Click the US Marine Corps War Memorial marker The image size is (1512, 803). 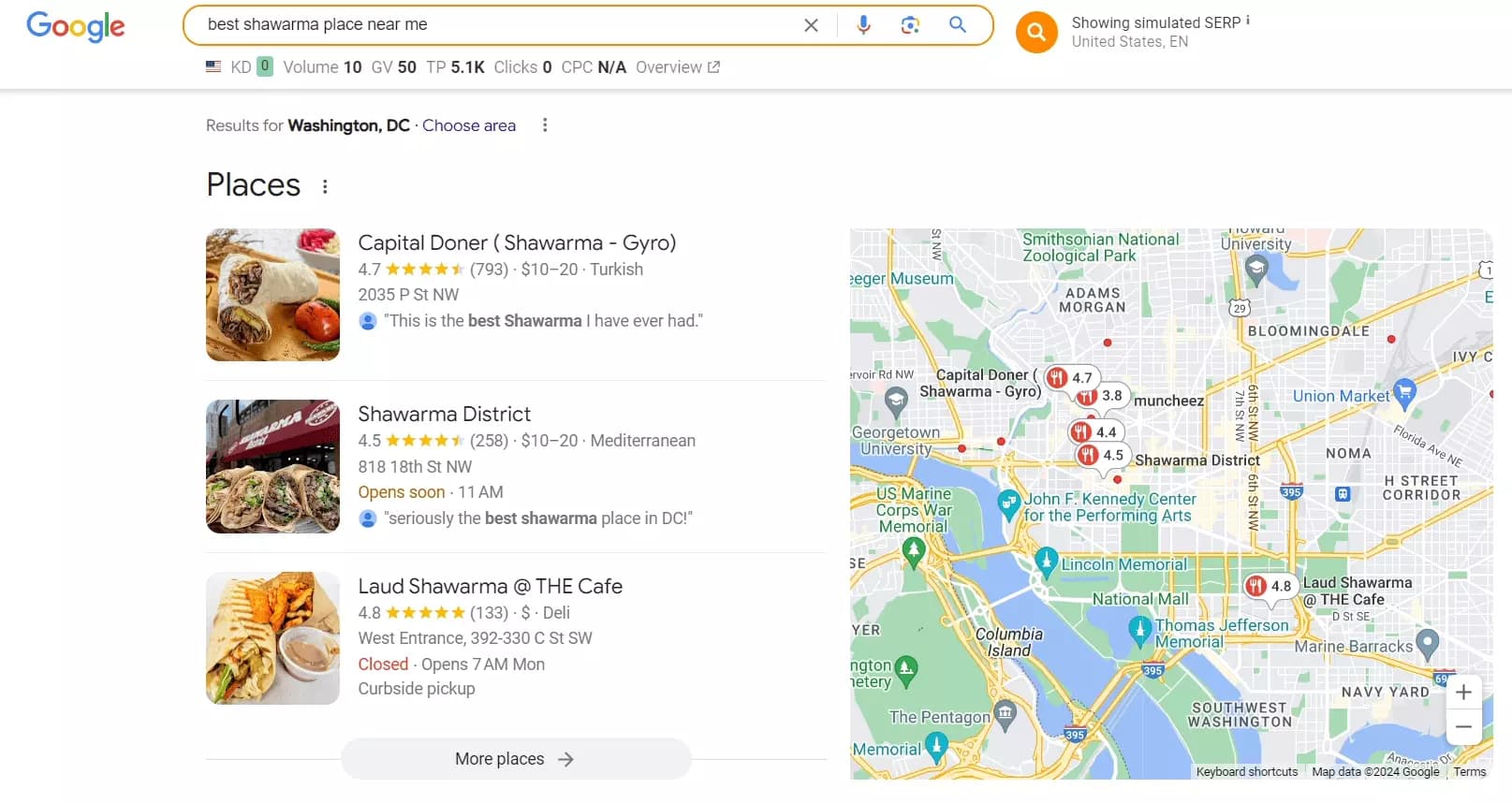point(914,552)
